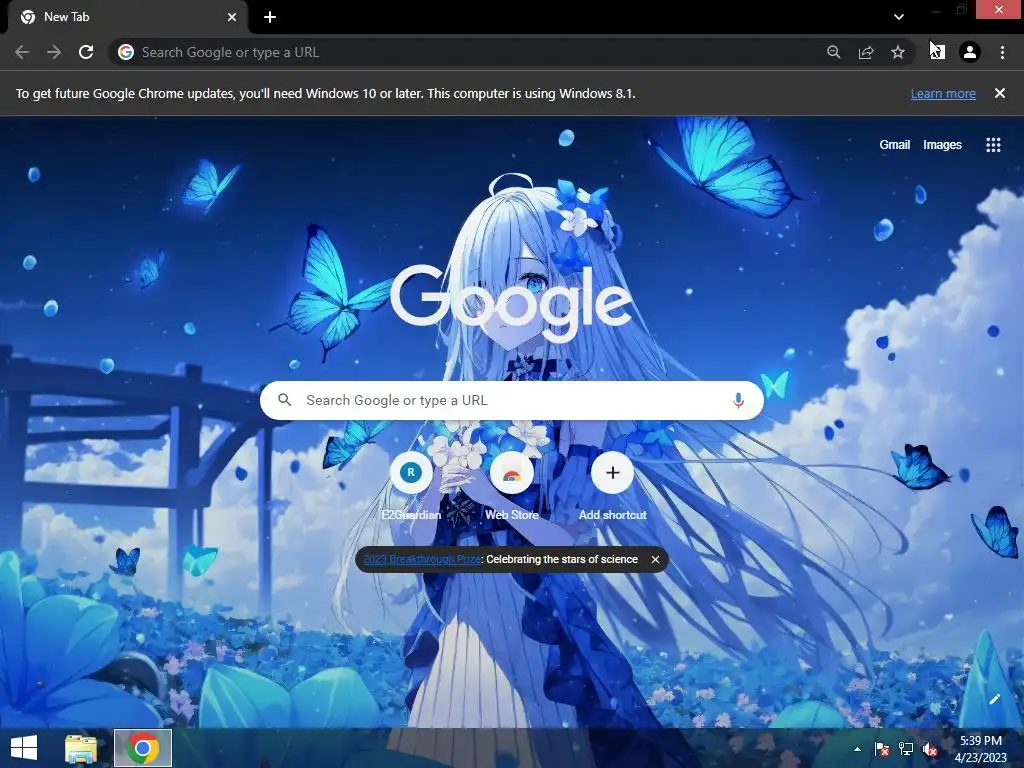Open the zoom magnifier icon in the address bar

833,52
